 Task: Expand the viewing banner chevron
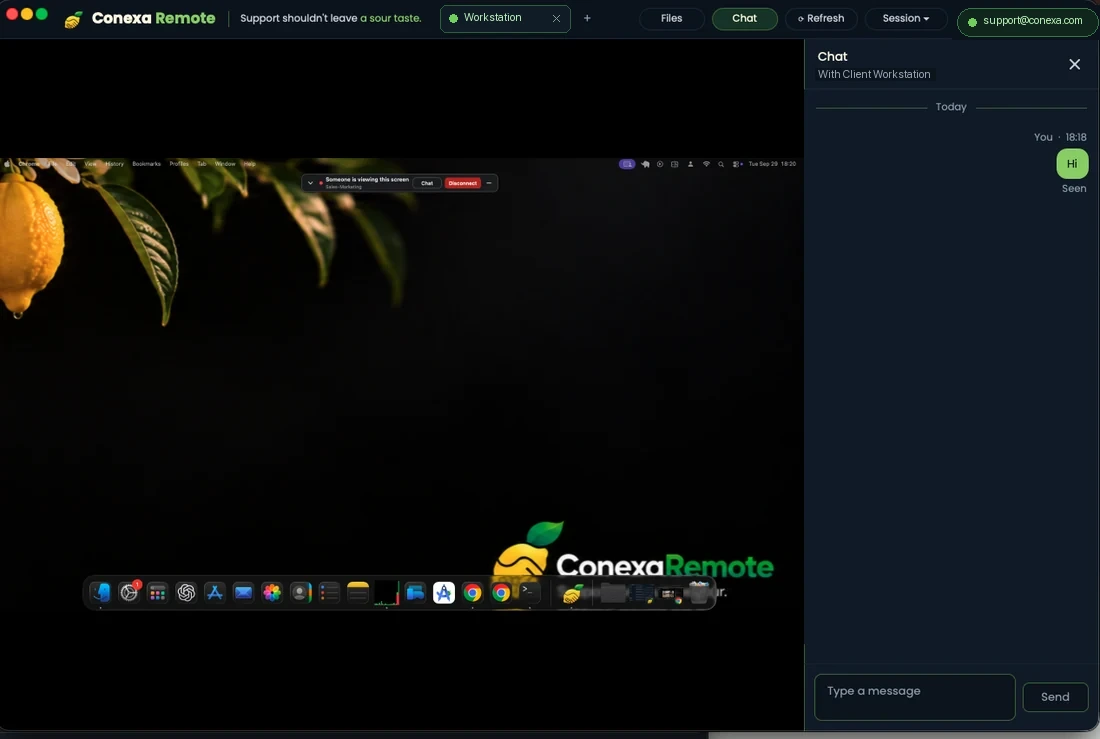coord(310,183)
